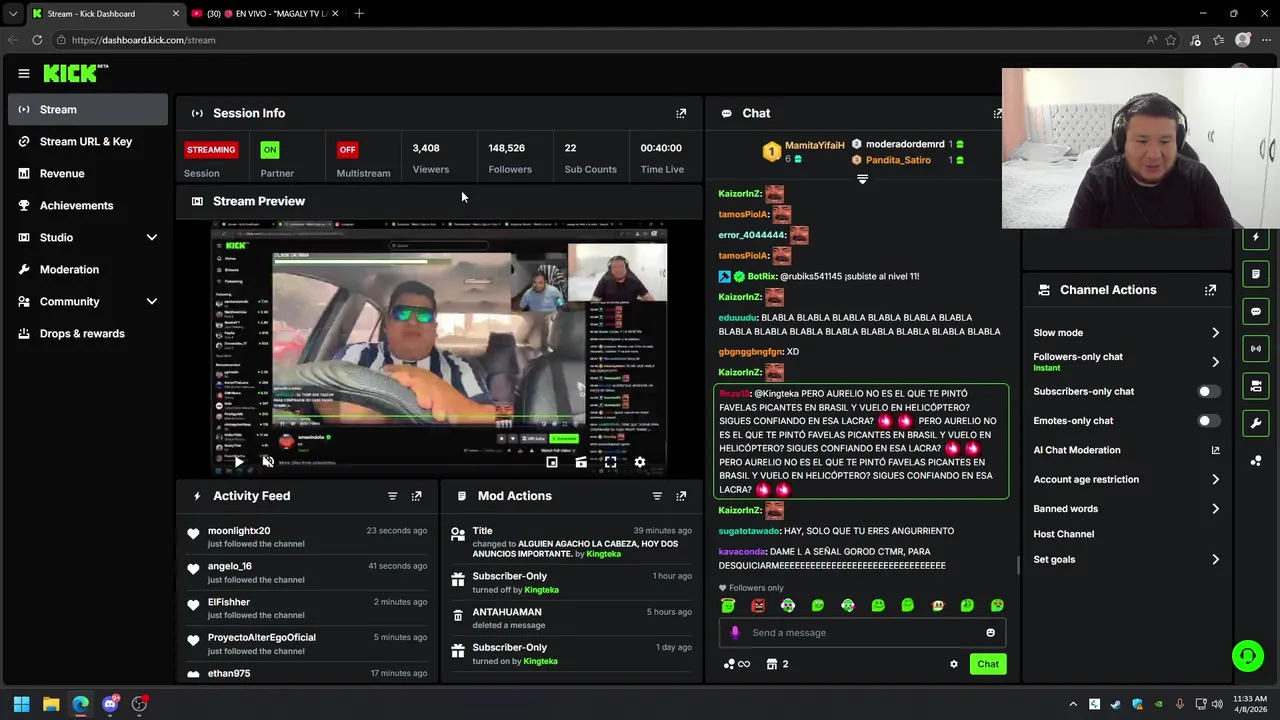
Task: Expand Slow mode options
Action: [1215, 333]
